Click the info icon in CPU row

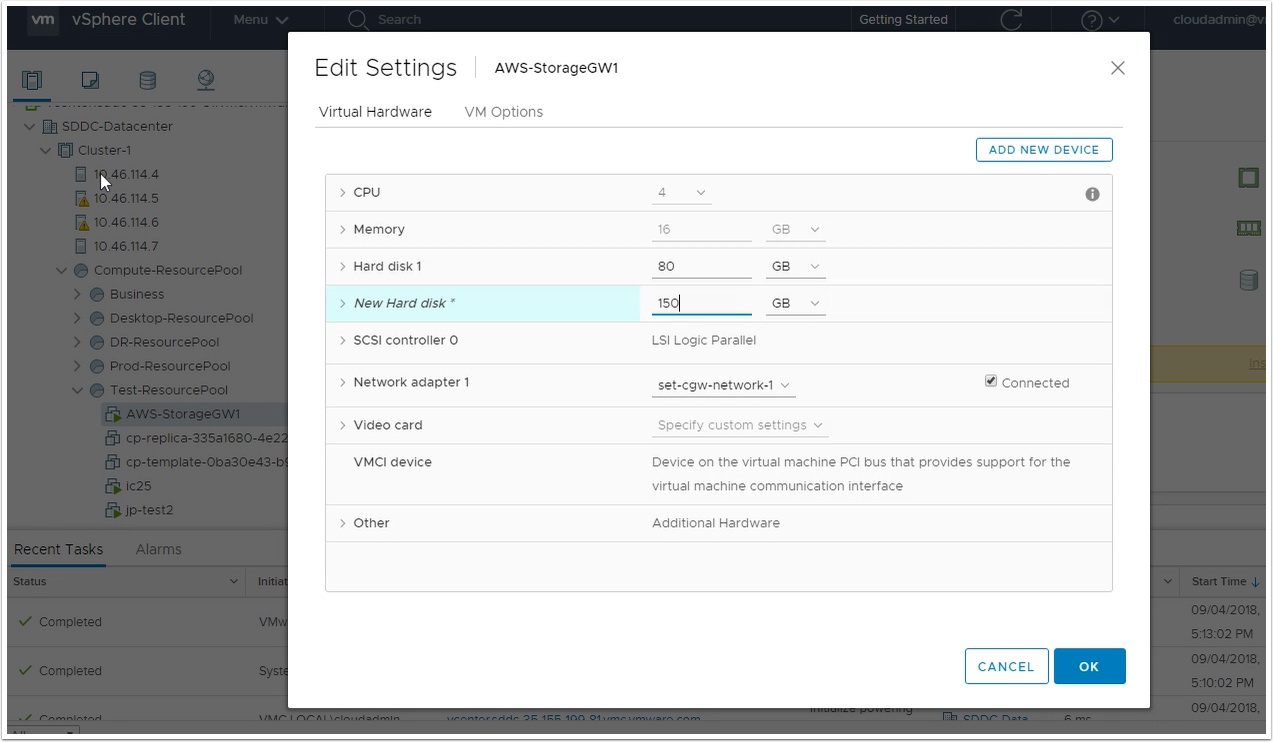click(x=1092, y=194)
